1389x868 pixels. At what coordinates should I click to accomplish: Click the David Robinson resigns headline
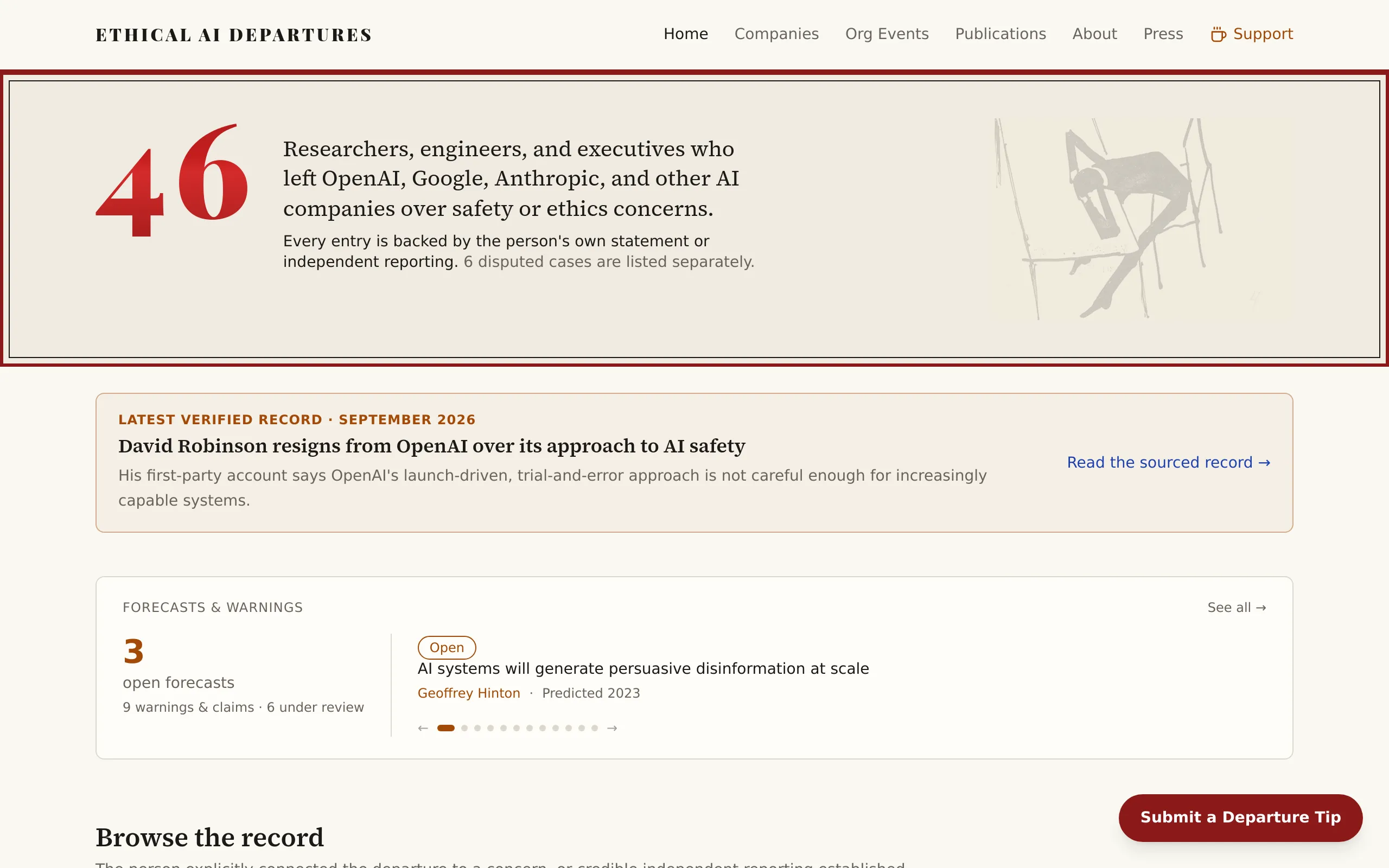tap(432, 446)
